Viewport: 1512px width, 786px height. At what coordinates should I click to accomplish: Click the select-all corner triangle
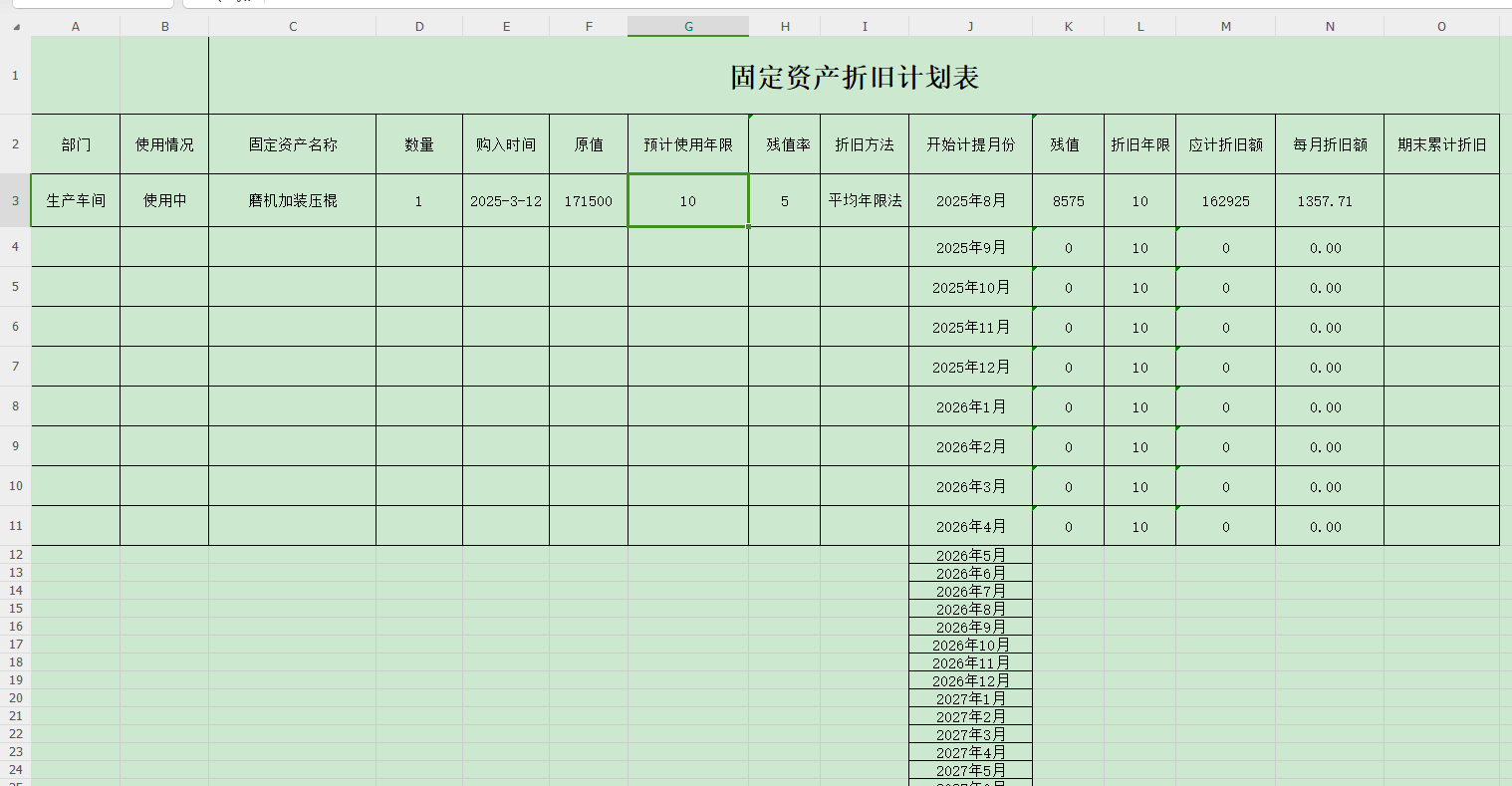pyautogui.click(x=16, y=27)
